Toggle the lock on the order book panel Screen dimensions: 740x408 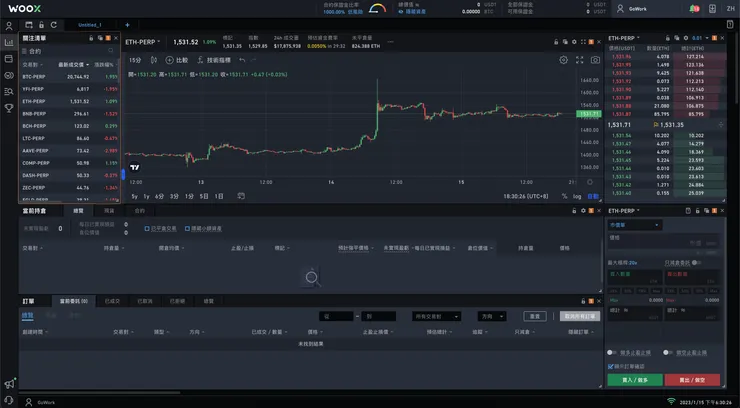point(668,38)
